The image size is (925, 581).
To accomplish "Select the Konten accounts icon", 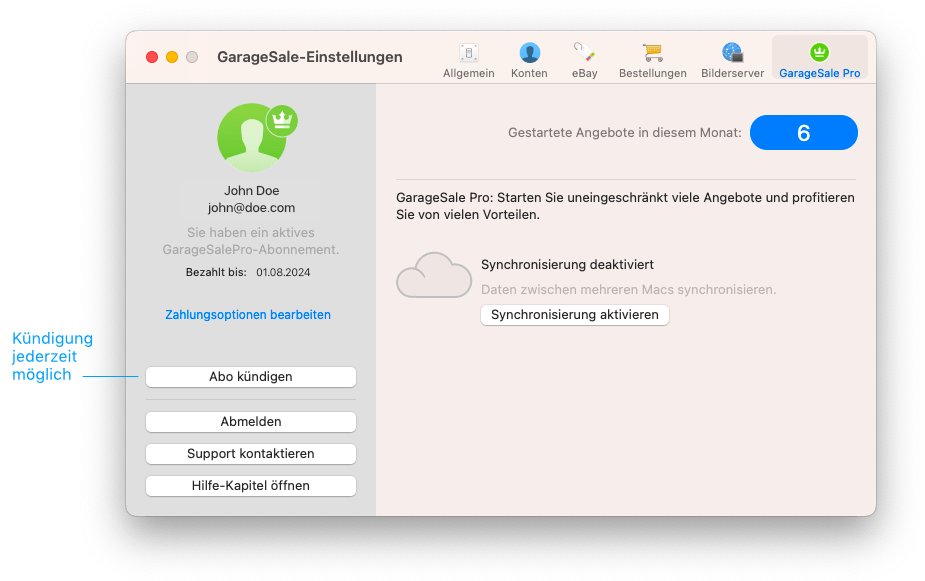I will point(529,53).
